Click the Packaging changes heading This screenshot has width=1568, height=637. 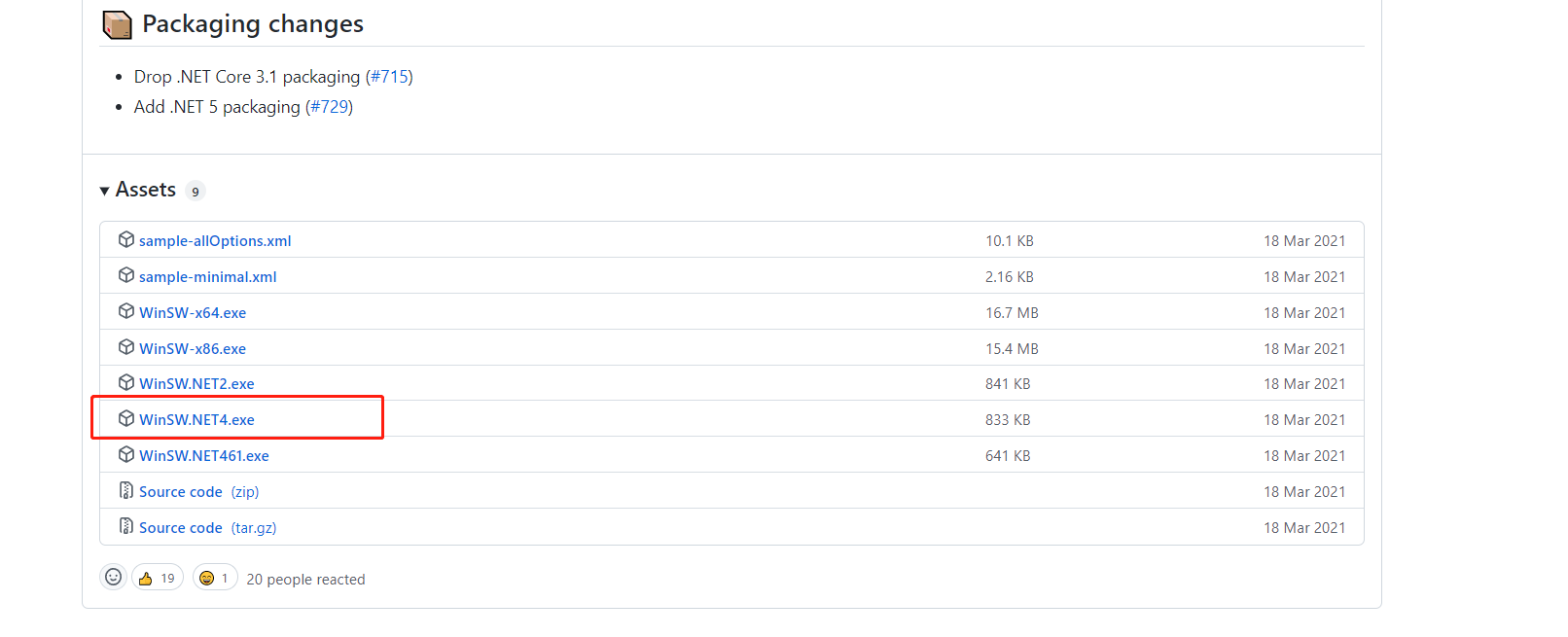click(253, 24)
